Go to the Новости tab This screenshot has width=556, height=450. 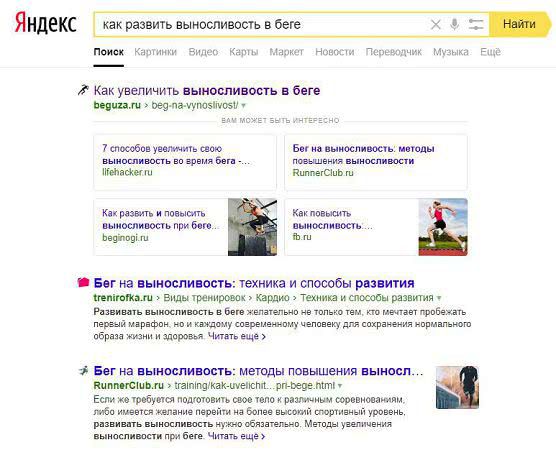pos(335,52)
